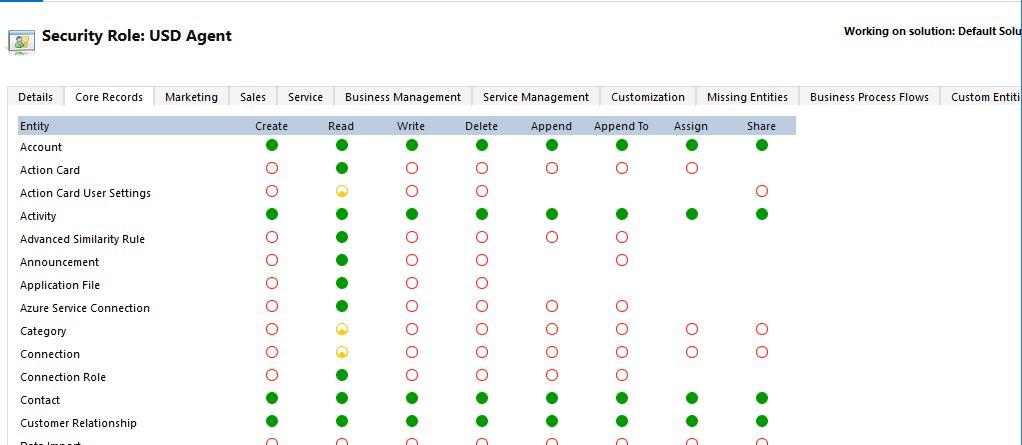This screenshot has height=445, width=1022.
Task: Set Announcement Append To privilege
Action: tap(622, 260)
